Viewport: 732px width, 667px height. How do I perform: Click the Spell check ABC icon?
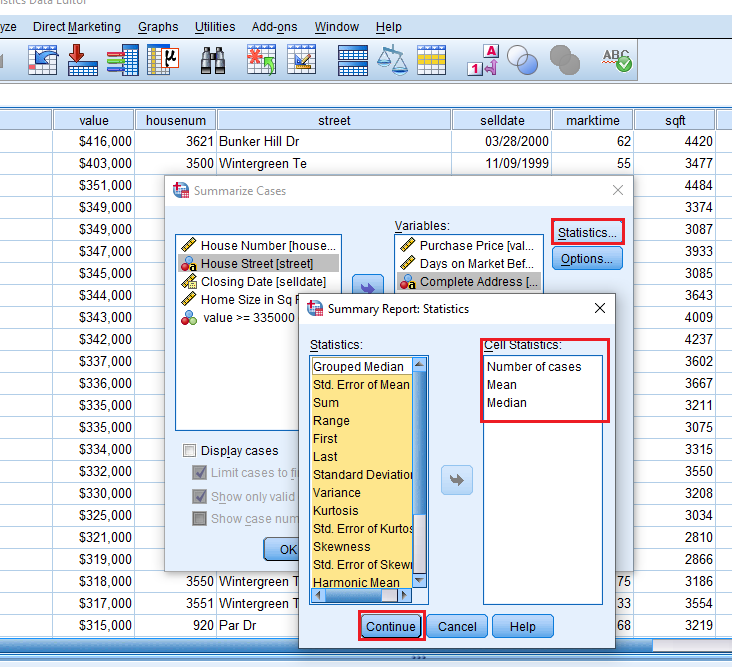click(616, 61)
